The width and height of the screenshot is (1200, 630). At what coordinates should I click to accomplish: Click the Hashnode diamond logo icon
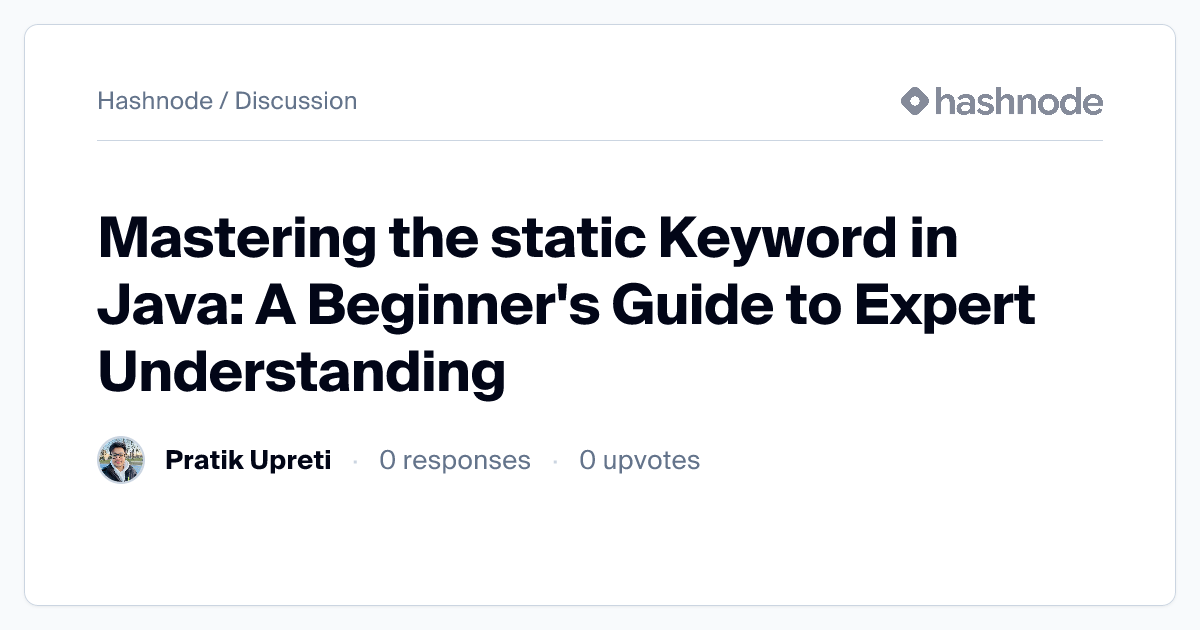click(x=915, y=101)
